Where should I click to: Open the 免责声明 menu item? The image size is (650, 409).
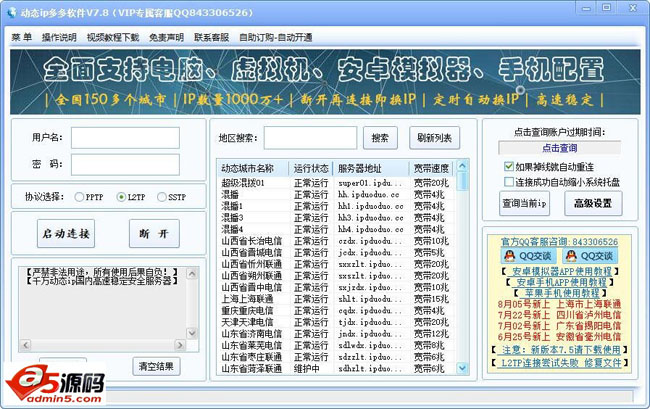[166, 37]
